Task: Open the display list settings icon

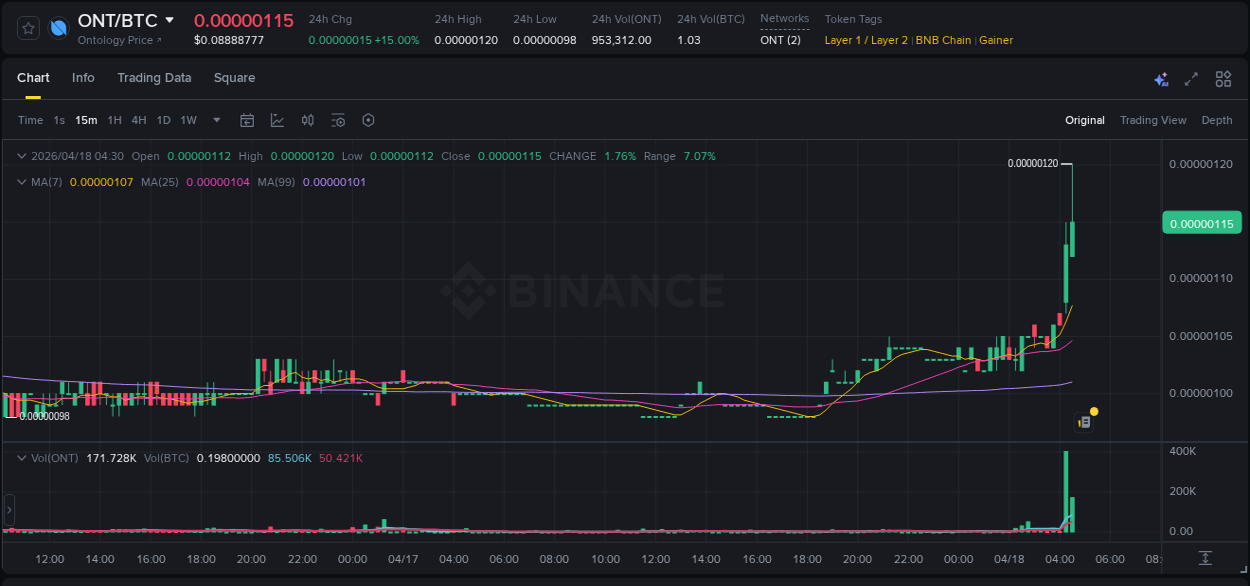Action: pos(338,120)
